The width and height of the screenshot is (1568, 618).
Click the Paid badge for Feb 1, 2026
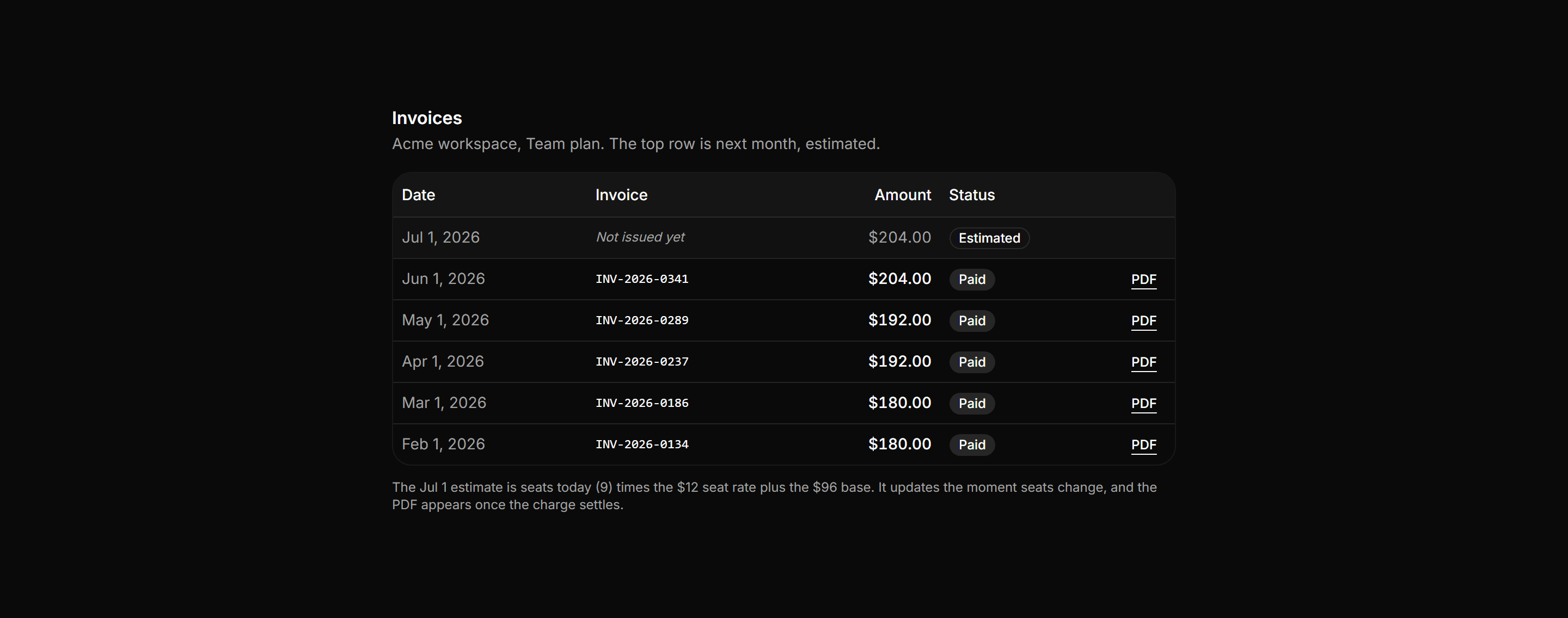coord(972,444)
